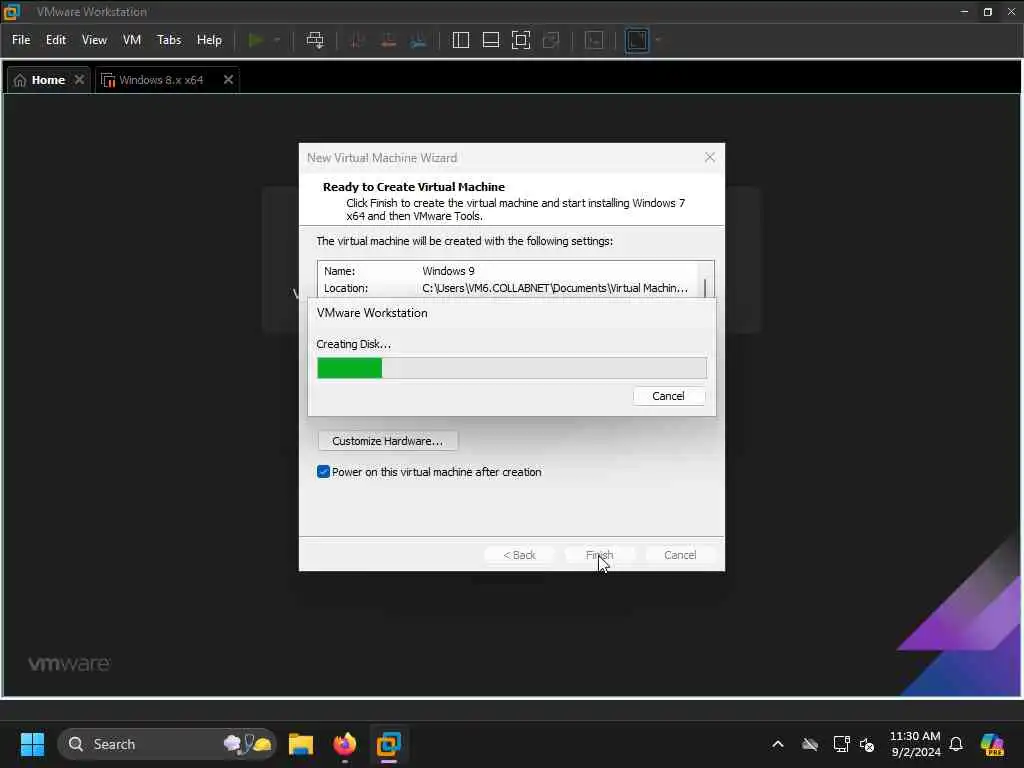The height and width of the screenshot is (768, 1024).
Task: Click the Take Snapshot toolbar icon
Action: pyautogui.click(x=357, y=40)
